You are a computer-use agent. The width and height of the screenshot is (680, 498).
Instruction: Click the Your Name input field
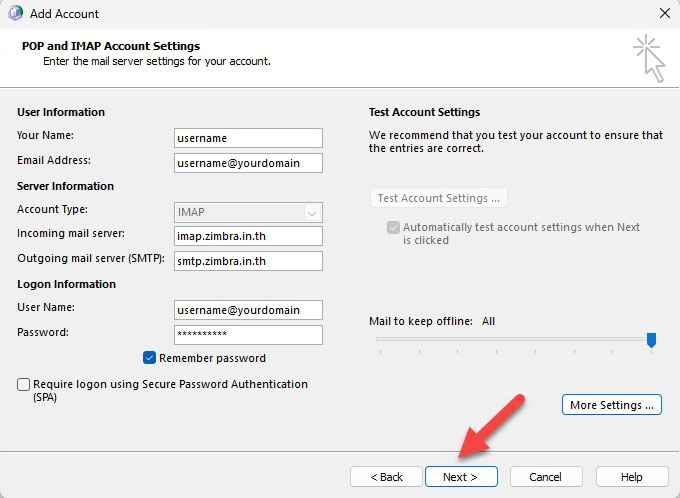248,138
